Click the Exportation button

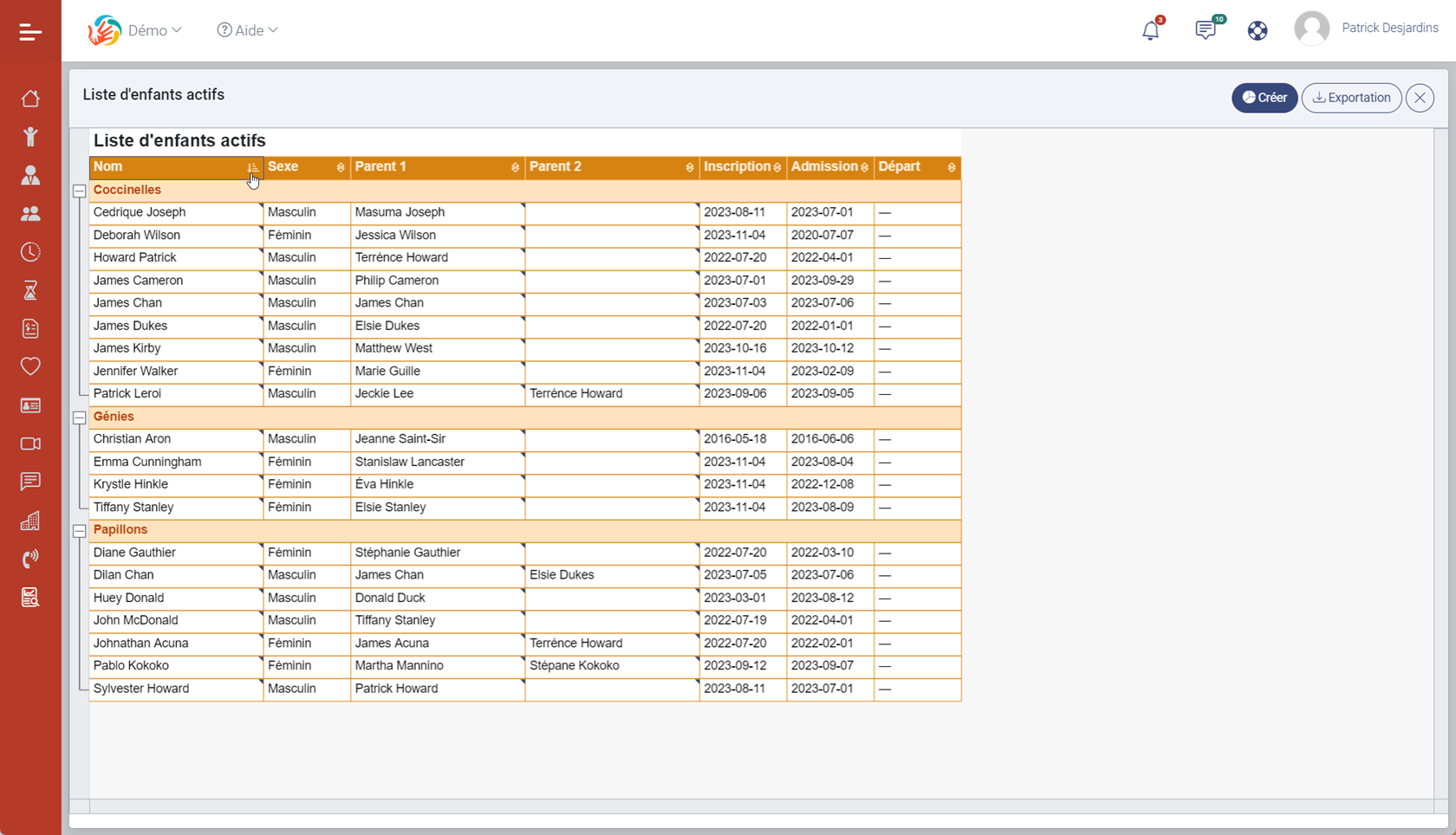tap(1351, 98)
